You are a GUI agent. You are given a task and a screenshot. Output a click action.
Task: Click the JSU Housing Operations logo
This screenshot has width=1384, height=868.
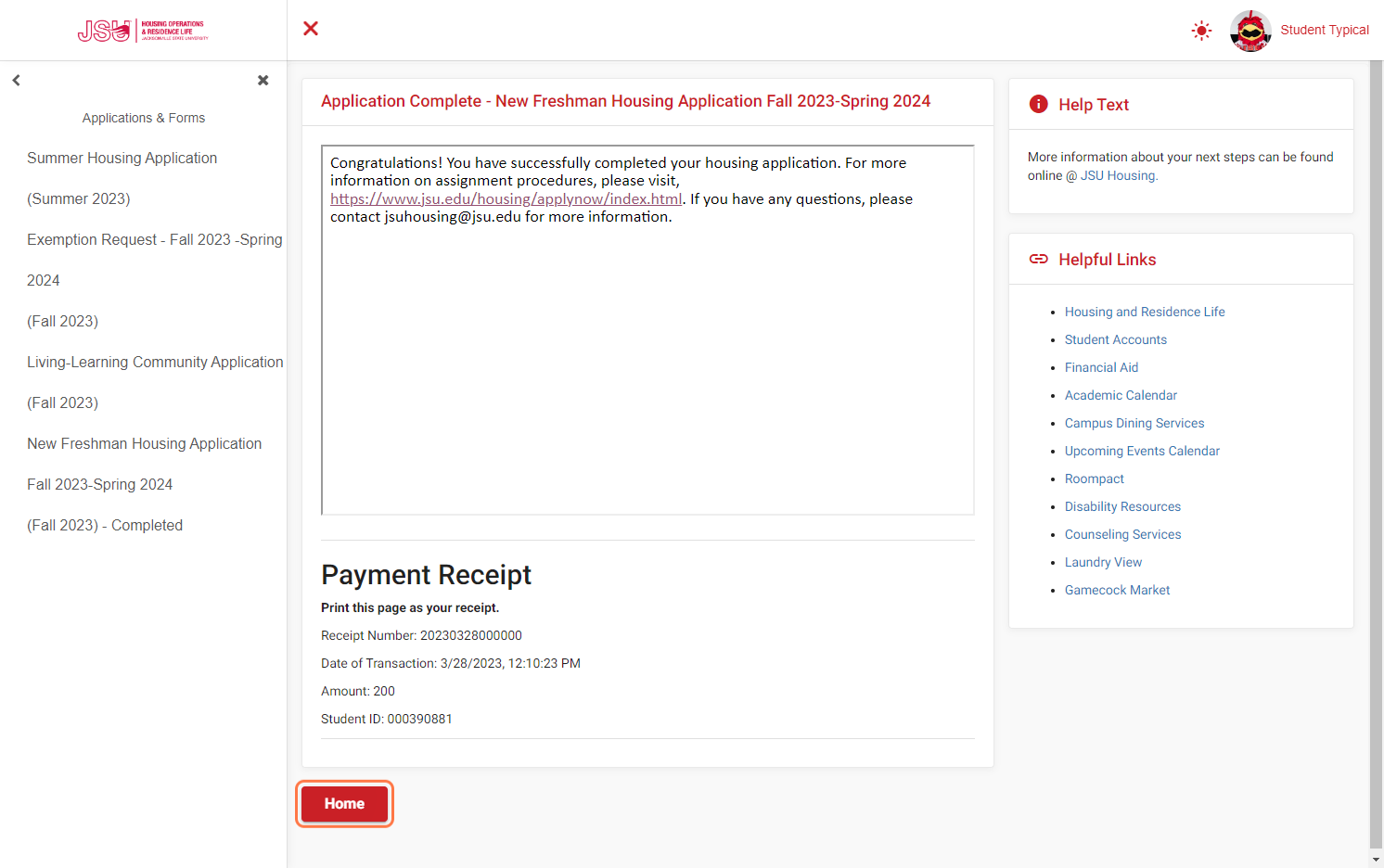pos(143,31)
